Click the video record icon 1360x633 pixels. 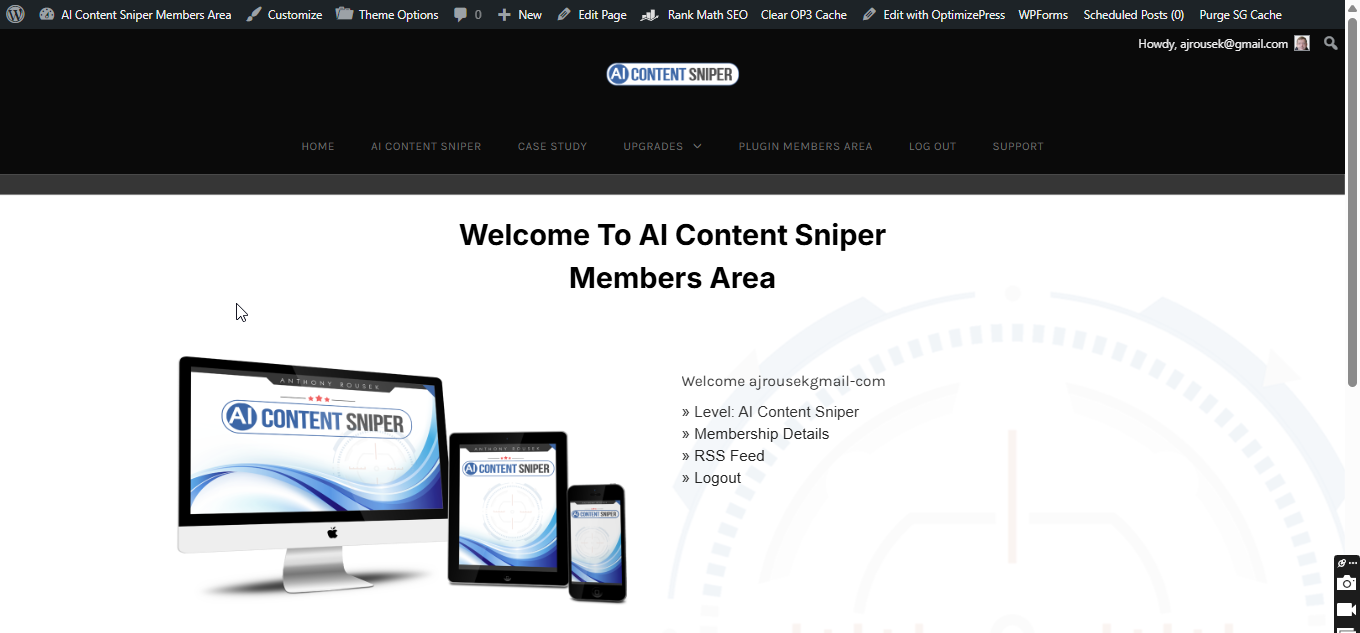1347,609
